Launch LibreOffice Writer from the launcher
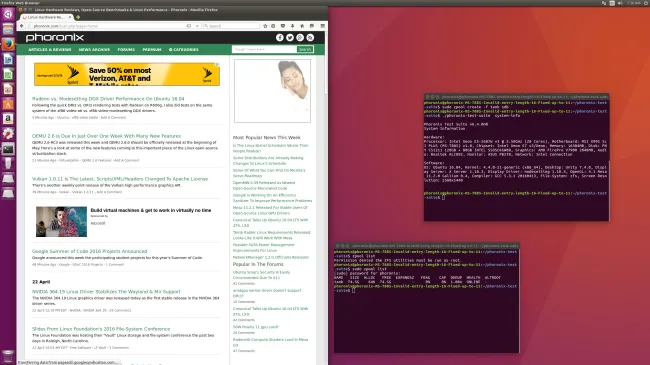Image resolution: width=650 pixels, height=365 pixels. pyautogui.click(x=8, y=59)
